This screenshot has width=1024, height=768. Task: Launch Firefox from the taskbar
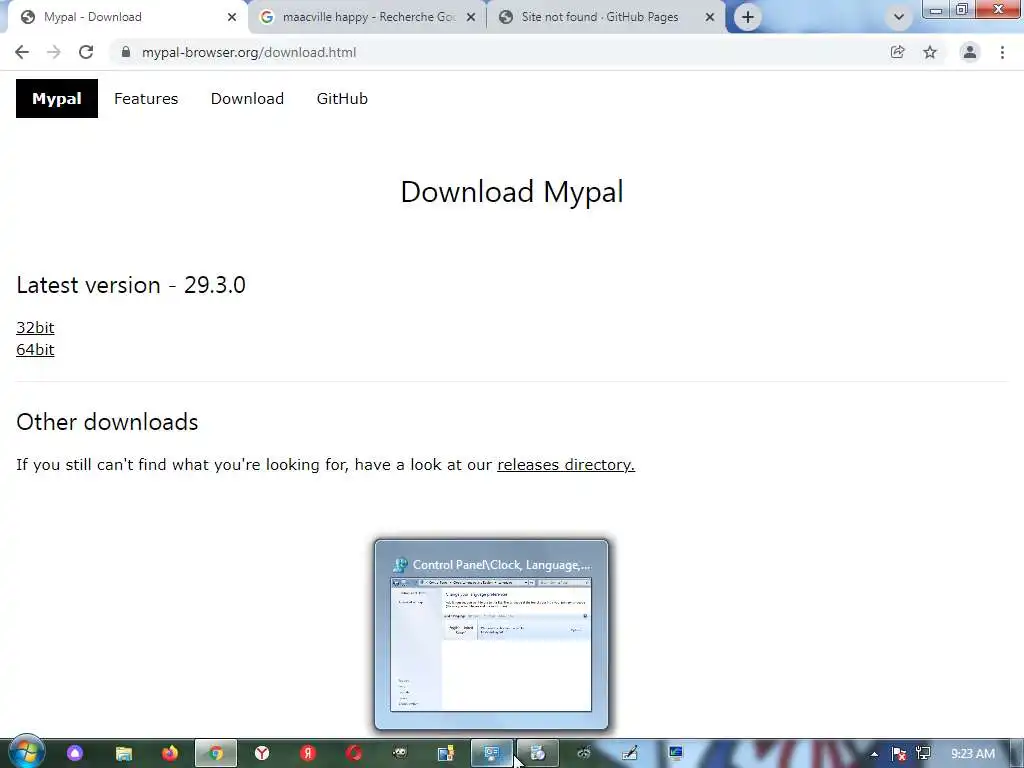[x=170, y=754]
